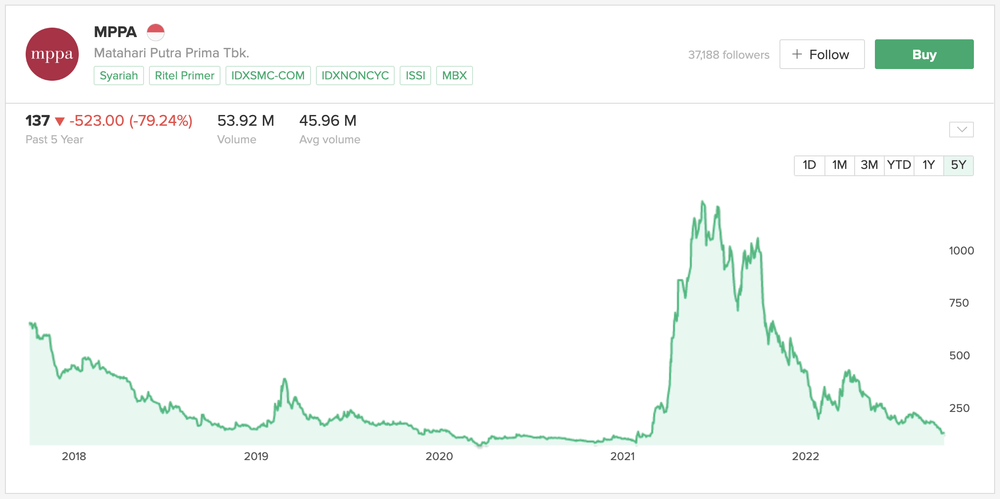
Task: Click the Indonesia flag icon beside MPPA
Action: [156, 32]
